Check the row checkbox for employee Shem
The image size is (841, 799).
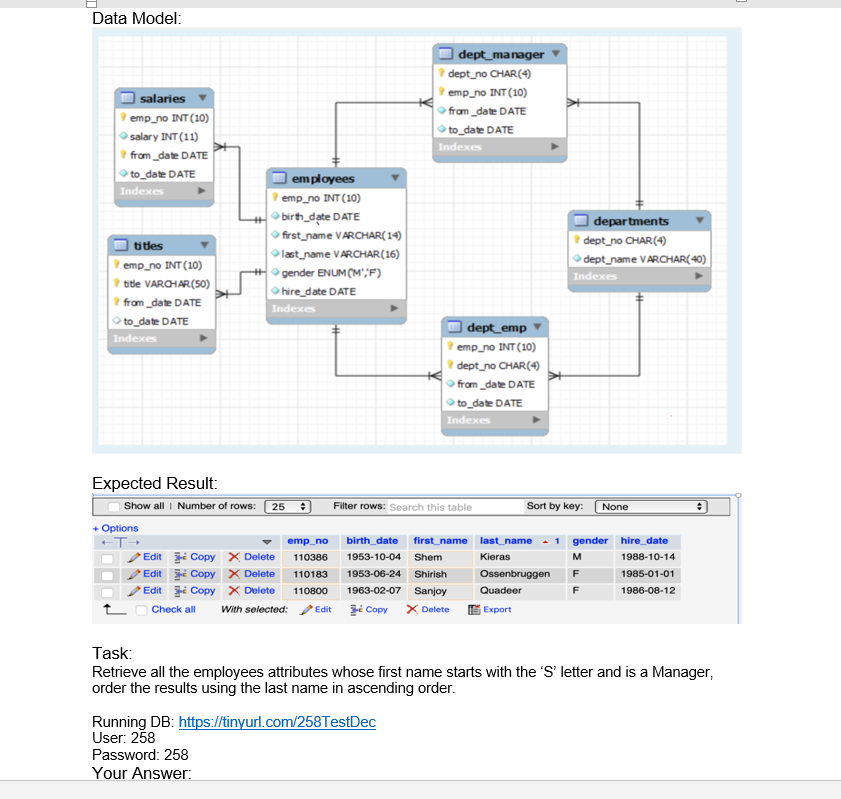106,558
